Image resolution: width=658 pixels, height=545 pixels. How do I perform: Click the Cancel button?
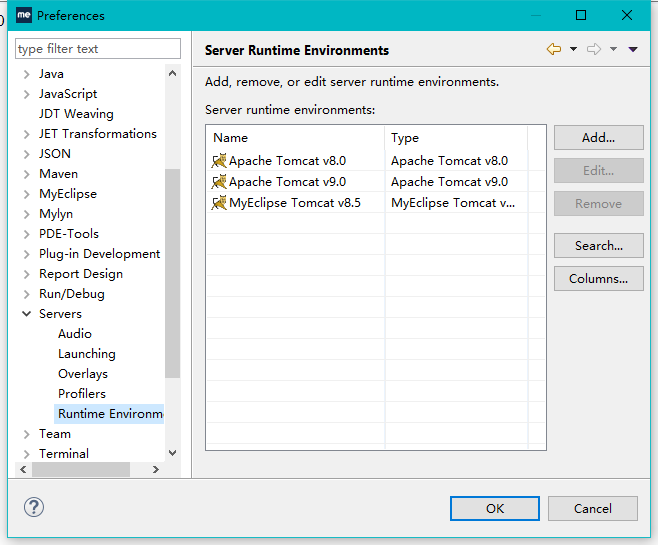(593, 508)
